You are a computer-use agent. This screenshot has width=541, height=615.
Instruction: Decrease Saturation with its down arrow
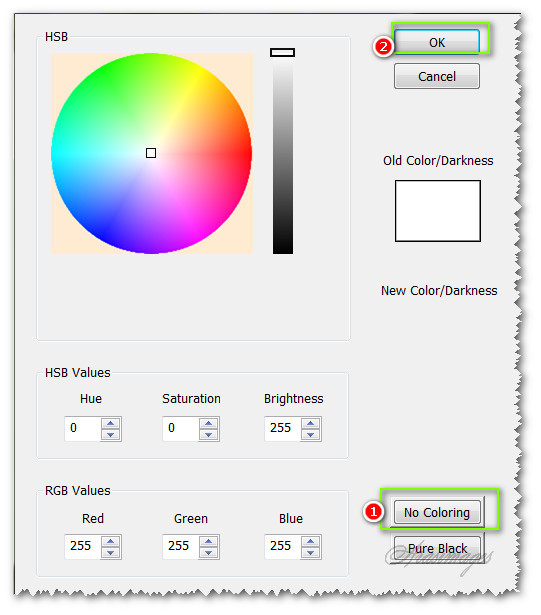pyautogui.click(x=209, y=435)
